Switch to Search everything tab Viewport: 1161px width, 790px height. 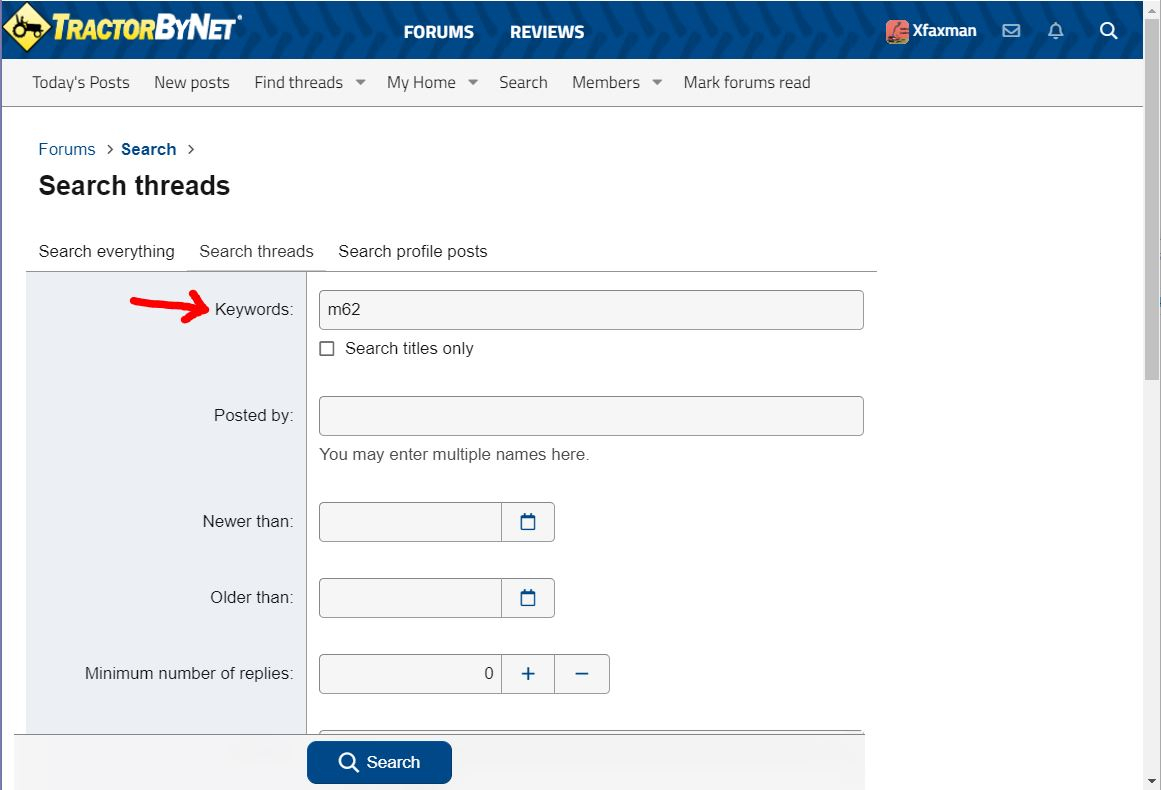106,252
